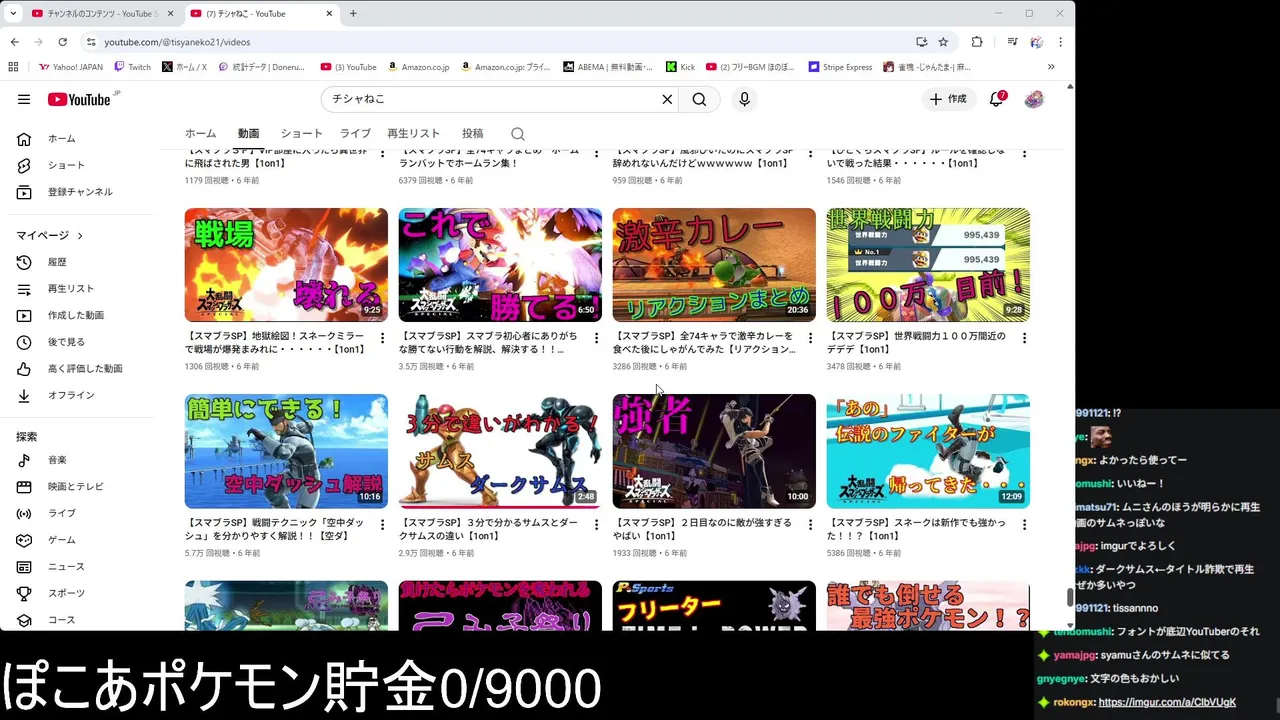The image size is (1280, 720).
Task: Switch to the channel ホーム tab
Action: coord(200,133)
